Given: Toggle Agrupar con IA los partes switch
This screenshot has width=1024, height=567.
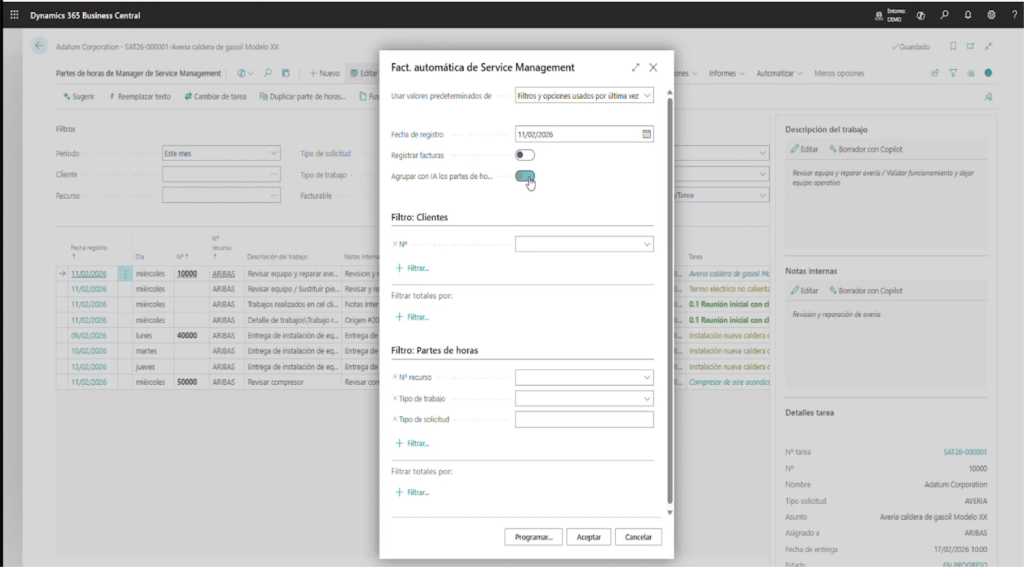Looking at the screenshot, I should (x=525, y=176).
